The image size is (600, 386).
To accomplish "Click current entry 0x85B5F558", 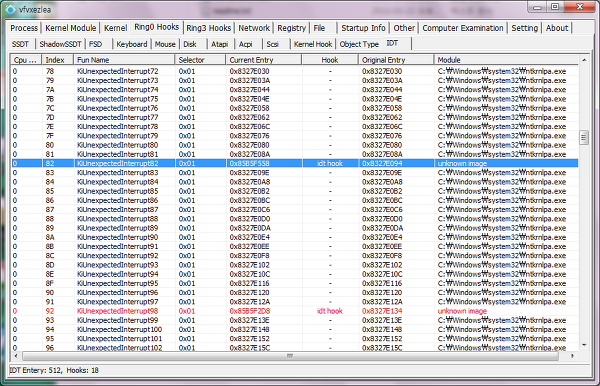I will [x=249, y=163].
